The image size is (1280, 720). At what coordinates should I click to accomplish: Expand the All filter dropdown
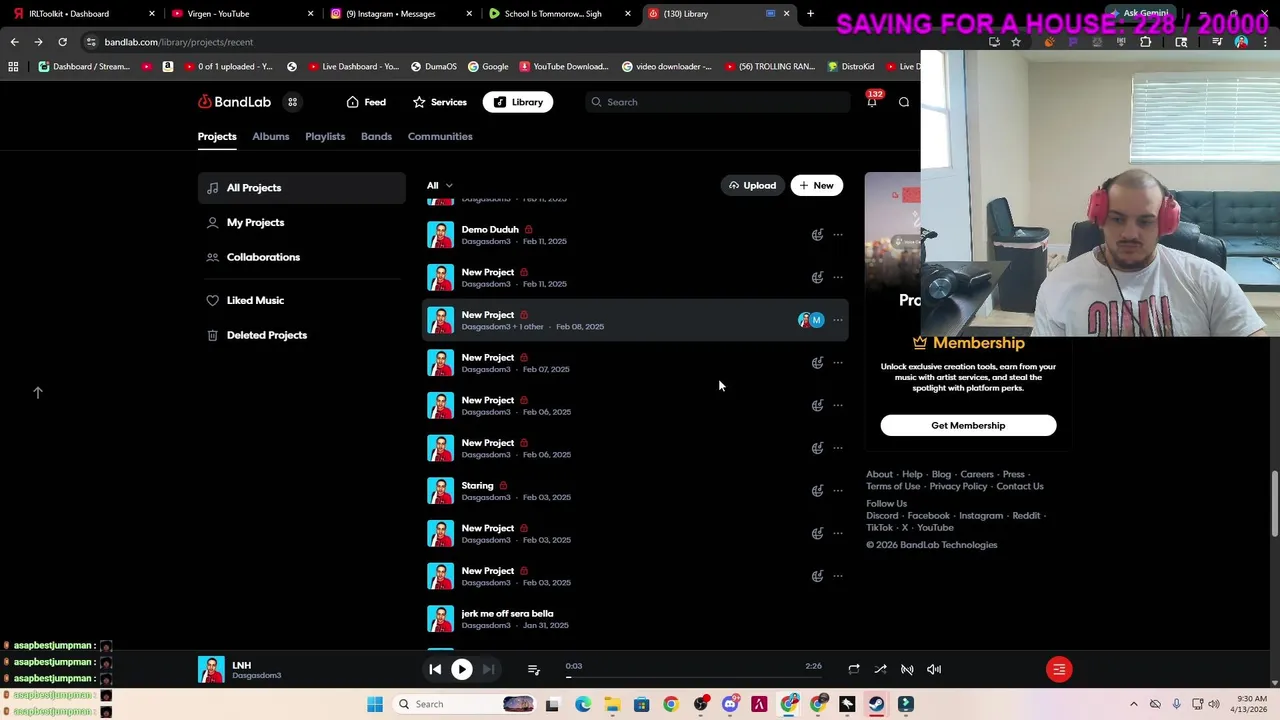pyautogui.click(x=439, y=185)
